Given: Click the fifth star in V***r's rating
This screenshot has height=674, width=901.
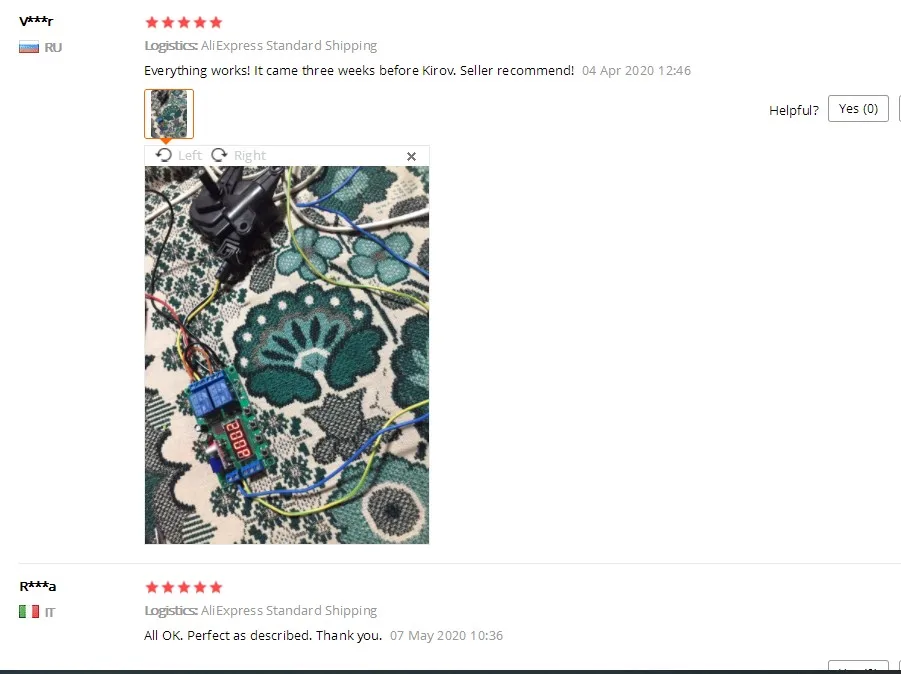Looking at the screenshot, I should [216, 22].
